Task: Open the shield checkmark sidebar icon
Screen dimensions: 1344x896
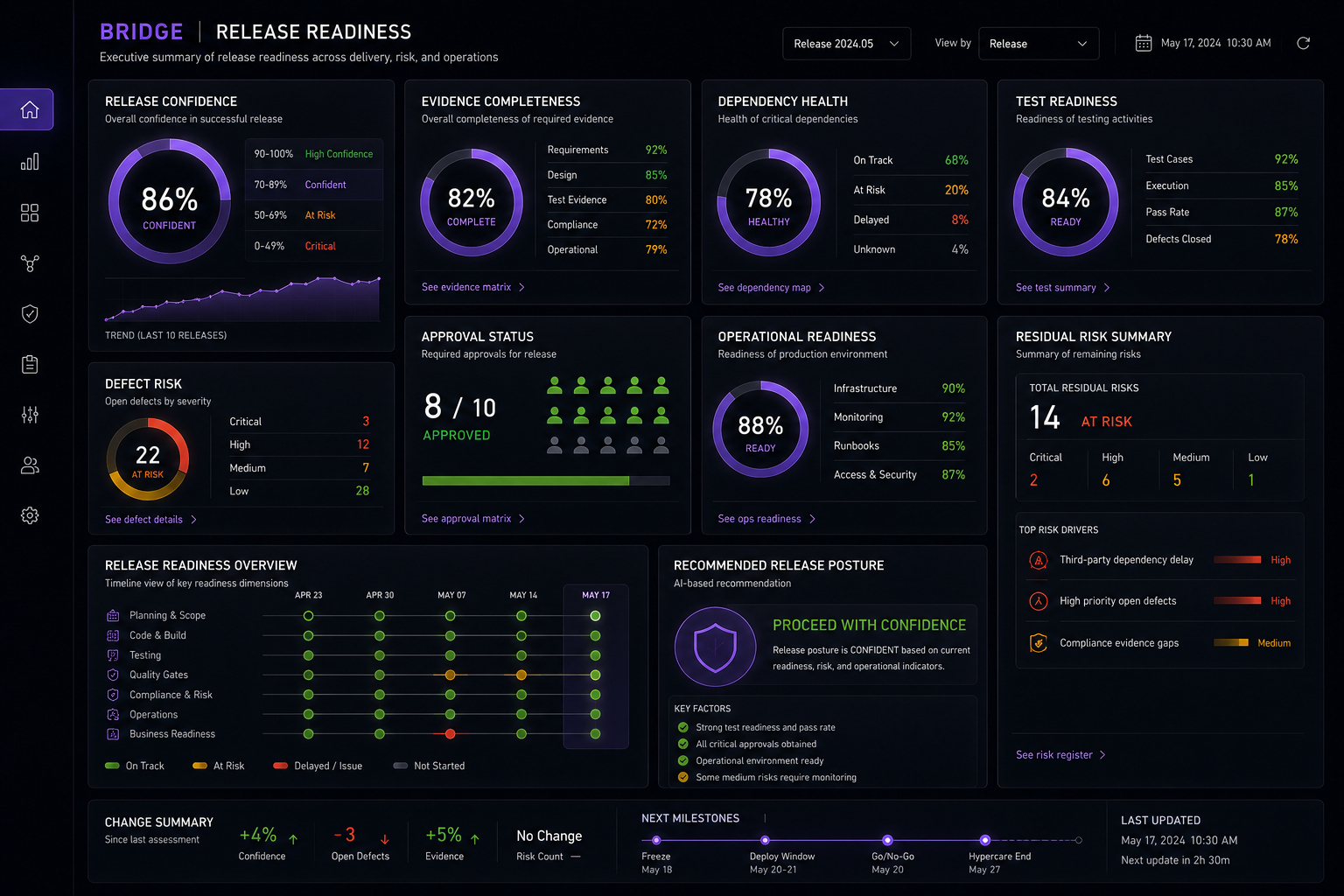Action: (30, 314)
